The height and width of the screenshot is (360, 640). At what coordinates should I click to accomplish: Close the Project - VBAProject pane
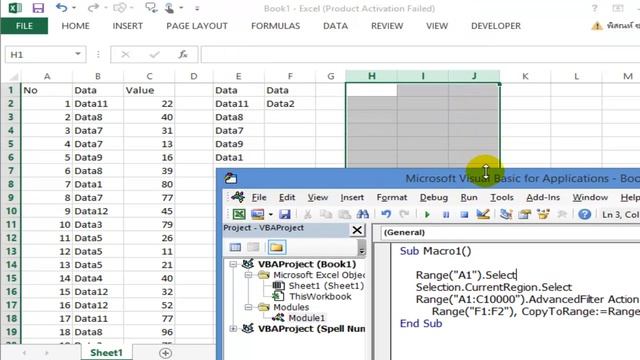click(357, 230)
